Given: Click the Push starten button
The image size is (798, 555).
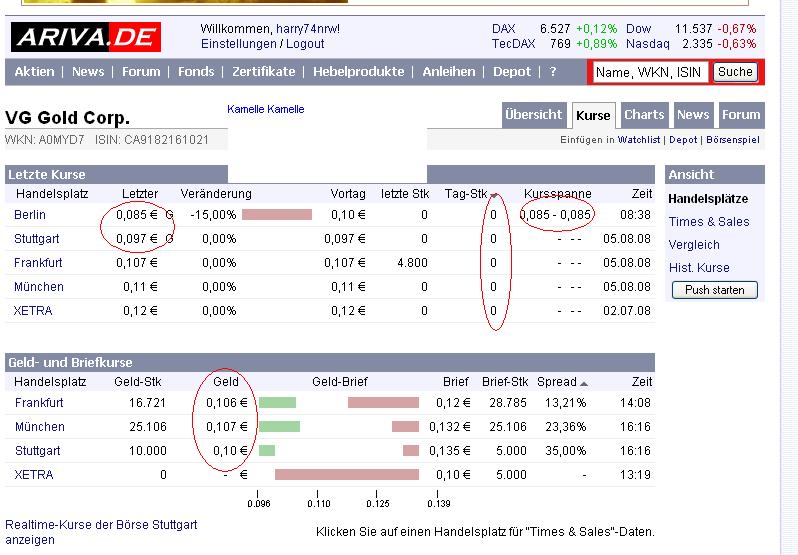Looking at the screenshot, I should pos(715,290).
